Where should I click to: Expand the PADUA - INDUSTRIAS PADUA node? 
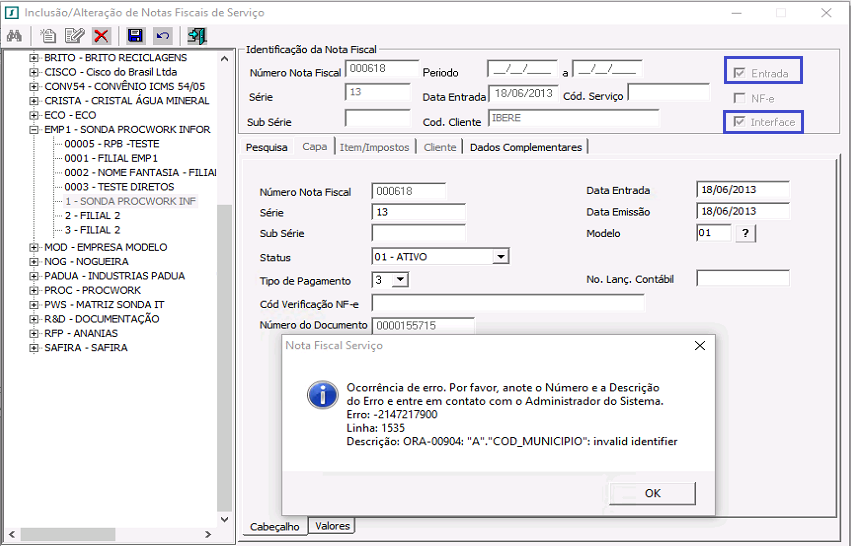click(x=34, y=276)
